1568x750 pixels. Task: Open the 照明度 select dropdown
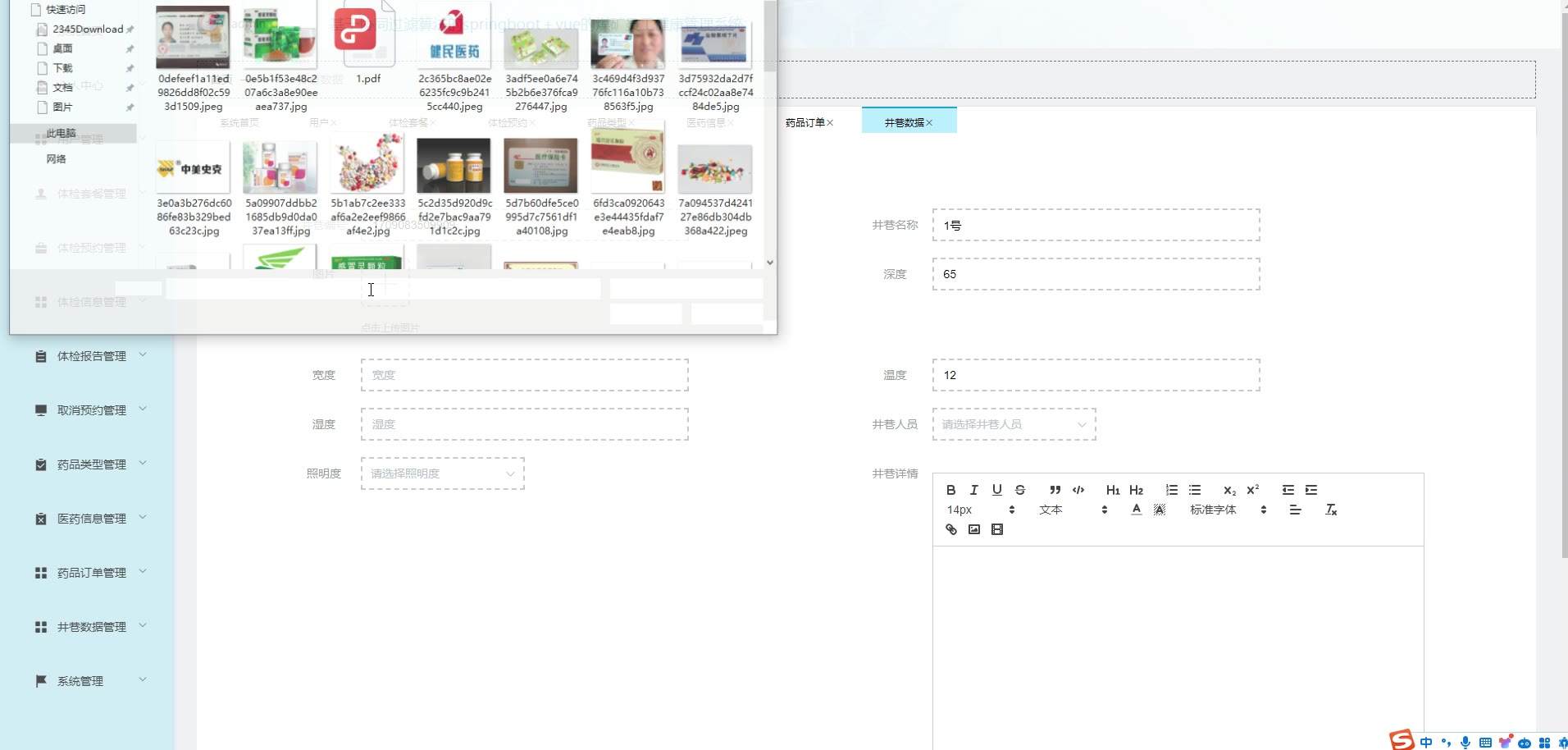coord(442,473)
